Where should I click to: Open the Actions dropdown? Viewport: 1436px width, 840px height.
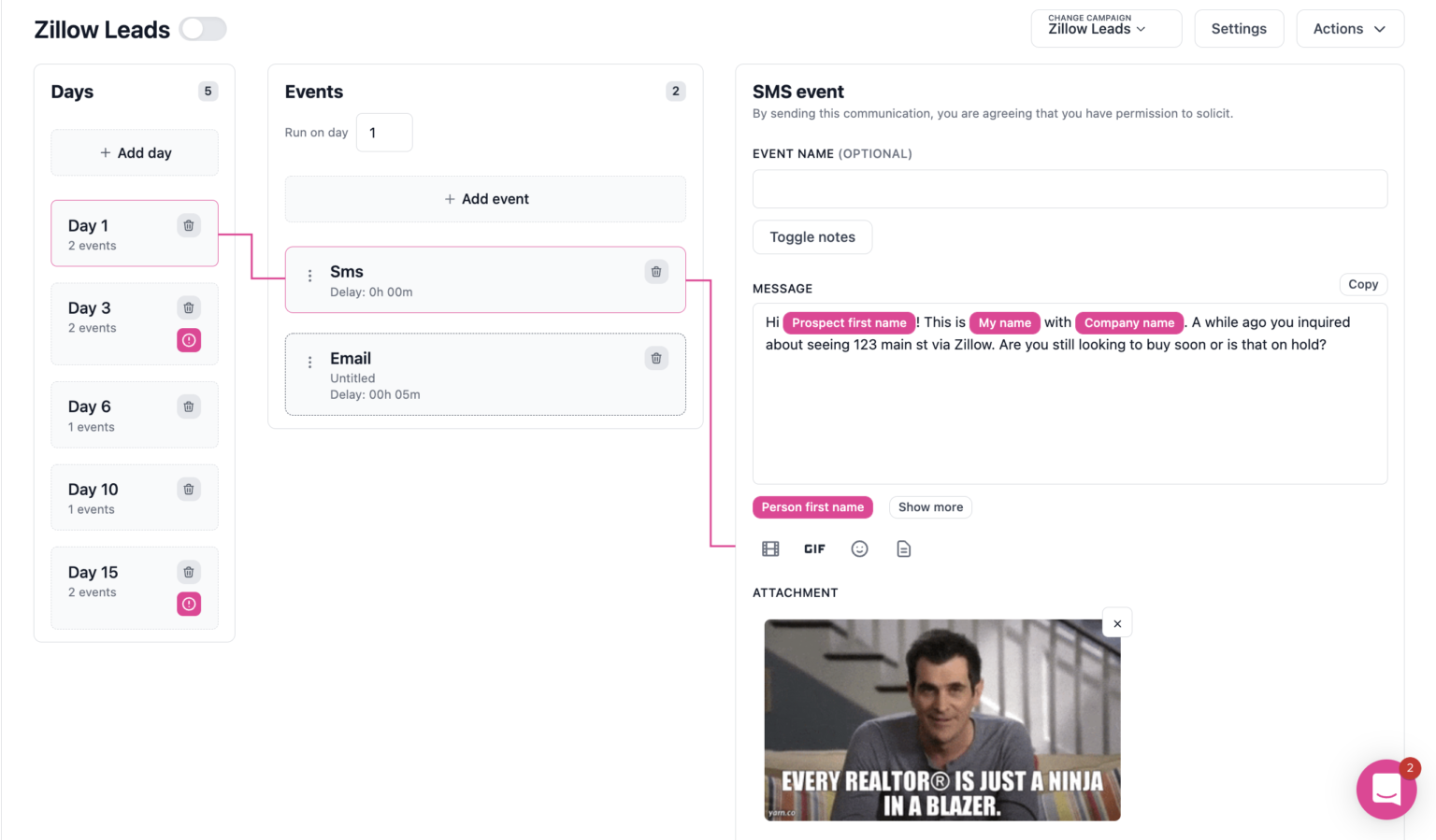tap(1349, 28)
